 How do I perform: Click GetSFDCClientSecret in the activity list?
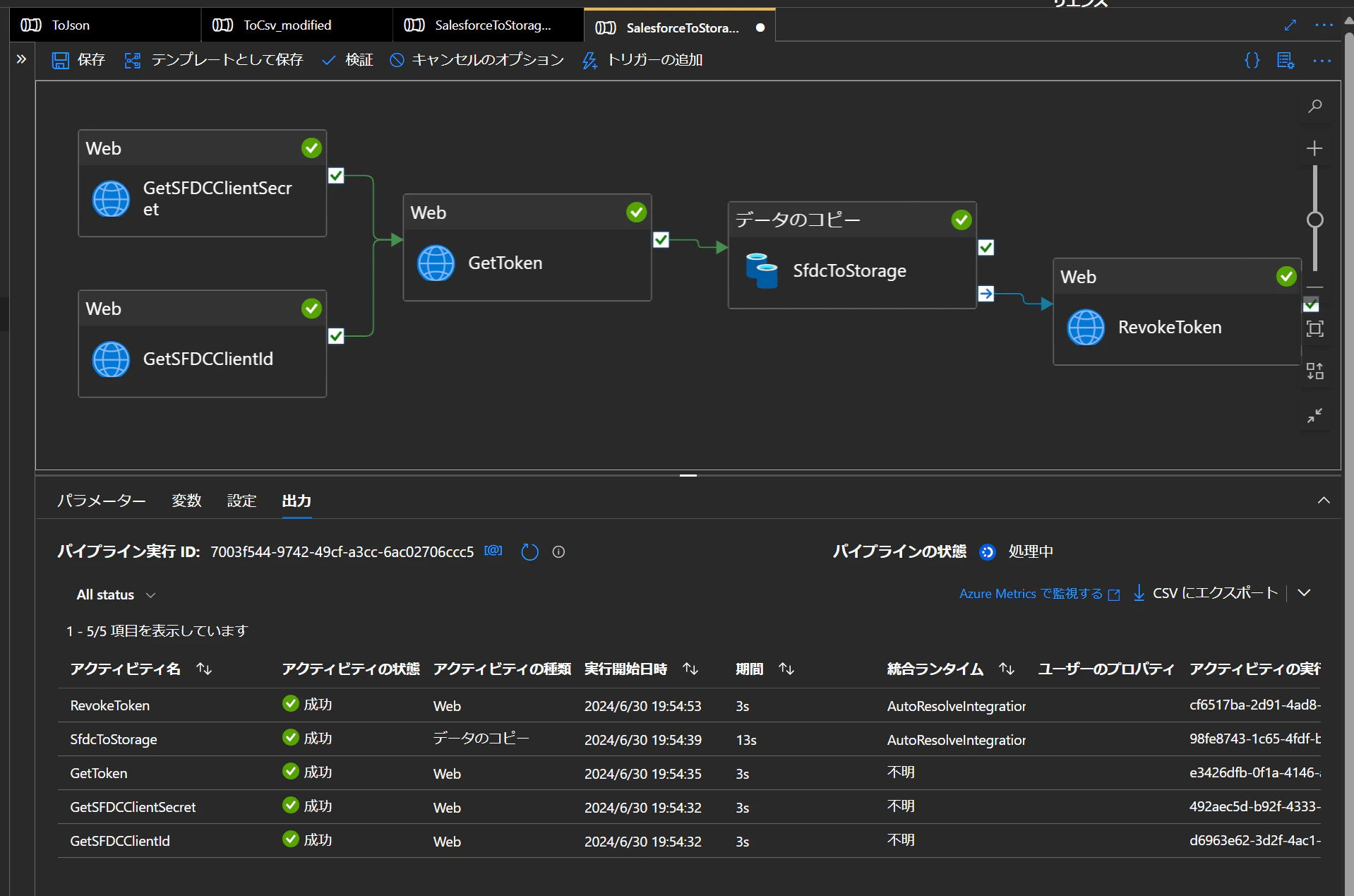click(x=133, y=807)
